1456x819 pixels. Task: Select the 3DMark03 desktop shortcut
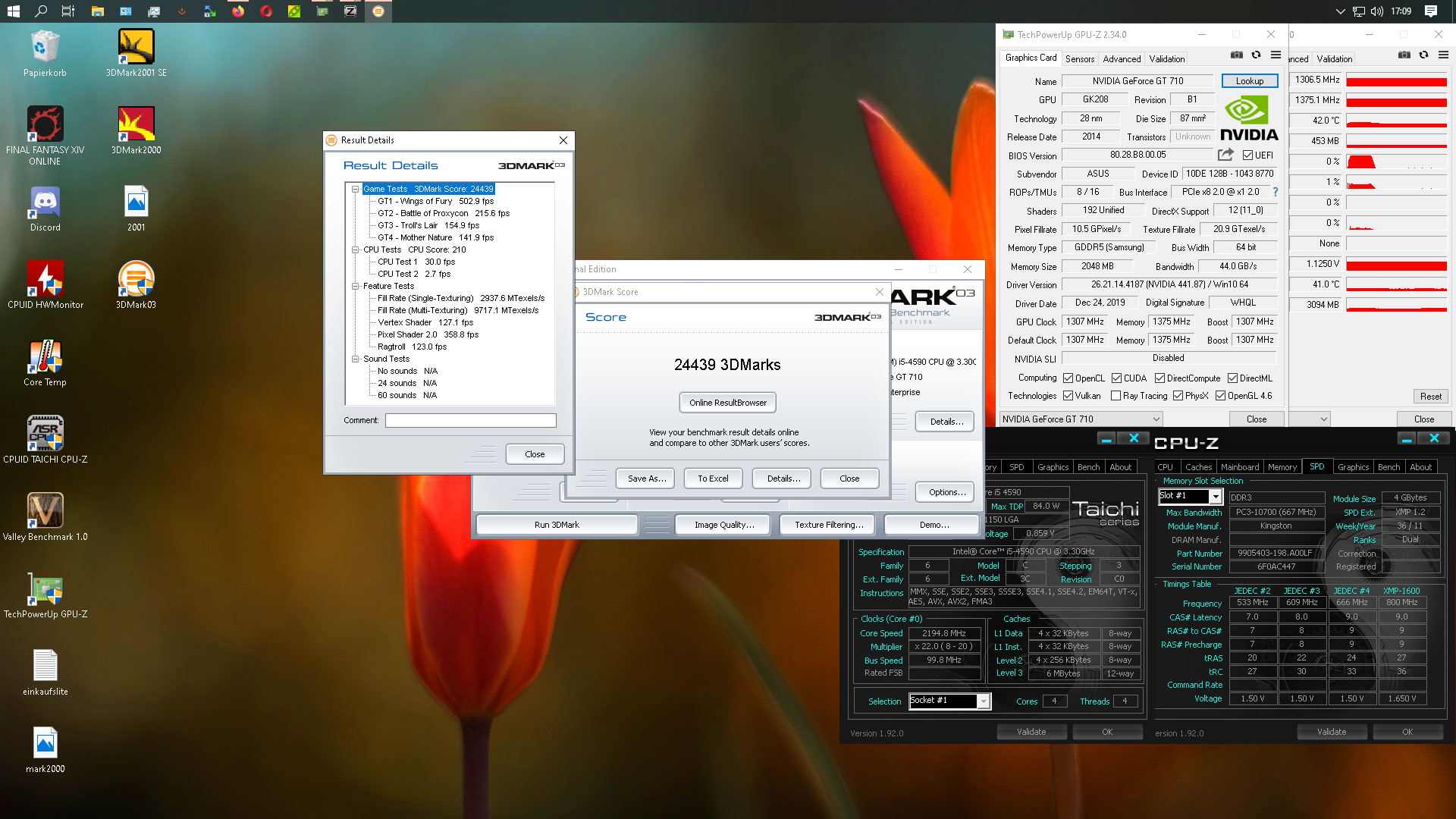(x=136, y=285)
